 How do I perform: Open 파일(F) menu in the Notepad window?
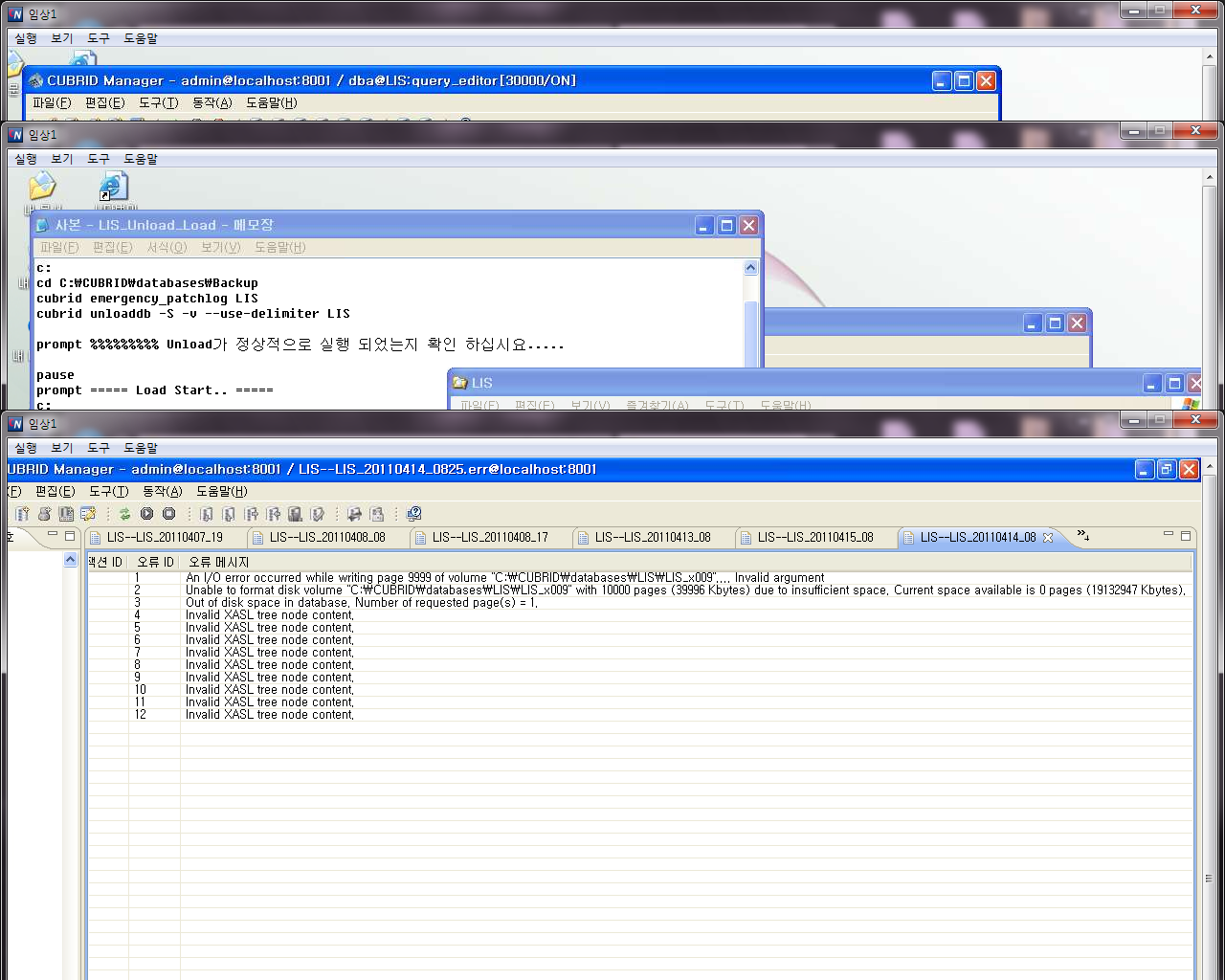coord(59,247)
